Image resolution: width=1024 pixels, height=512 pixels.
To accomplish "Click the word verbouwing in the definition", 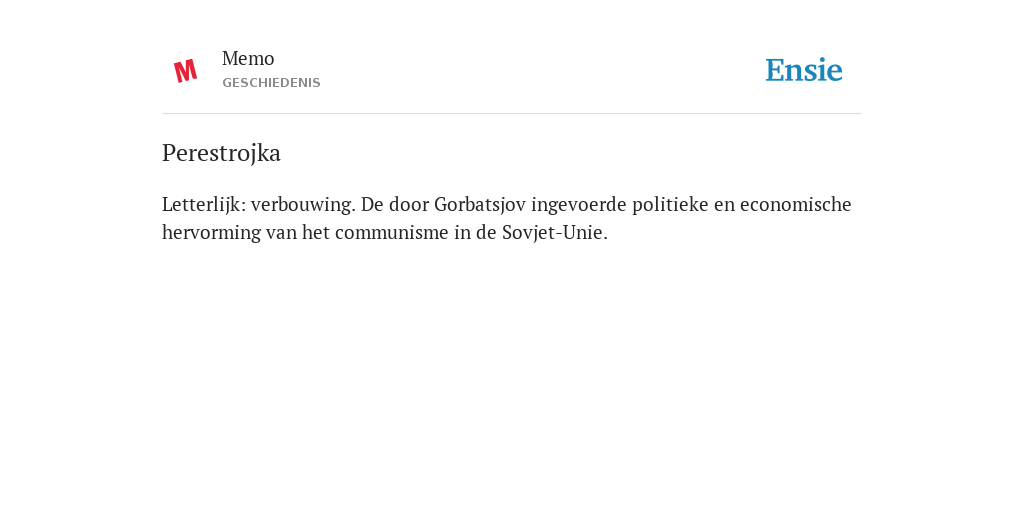I will coord(303,204).
